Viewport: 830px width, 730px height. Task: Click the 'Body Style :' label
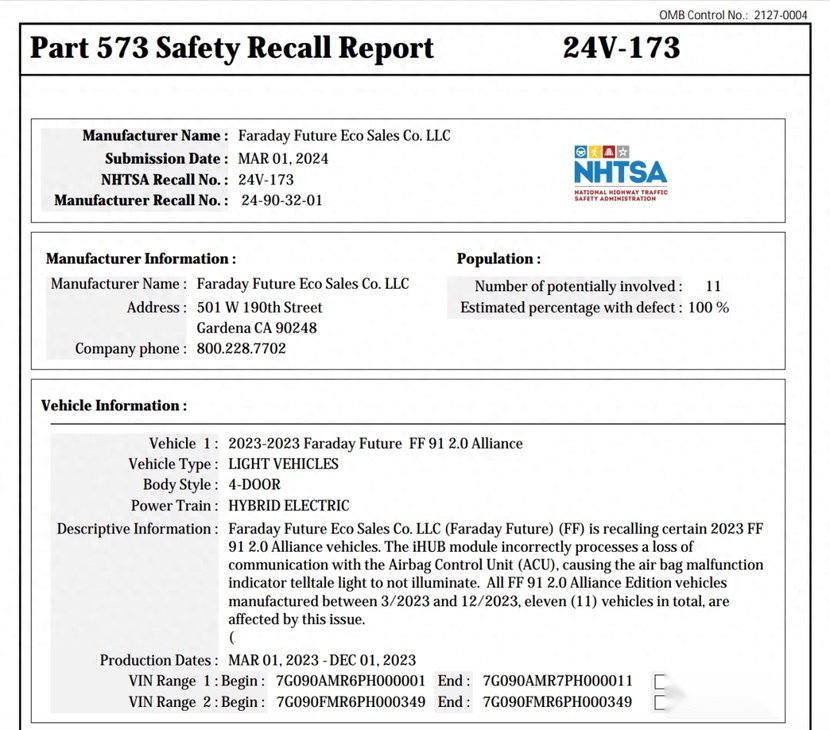click(x=181, y=484)
